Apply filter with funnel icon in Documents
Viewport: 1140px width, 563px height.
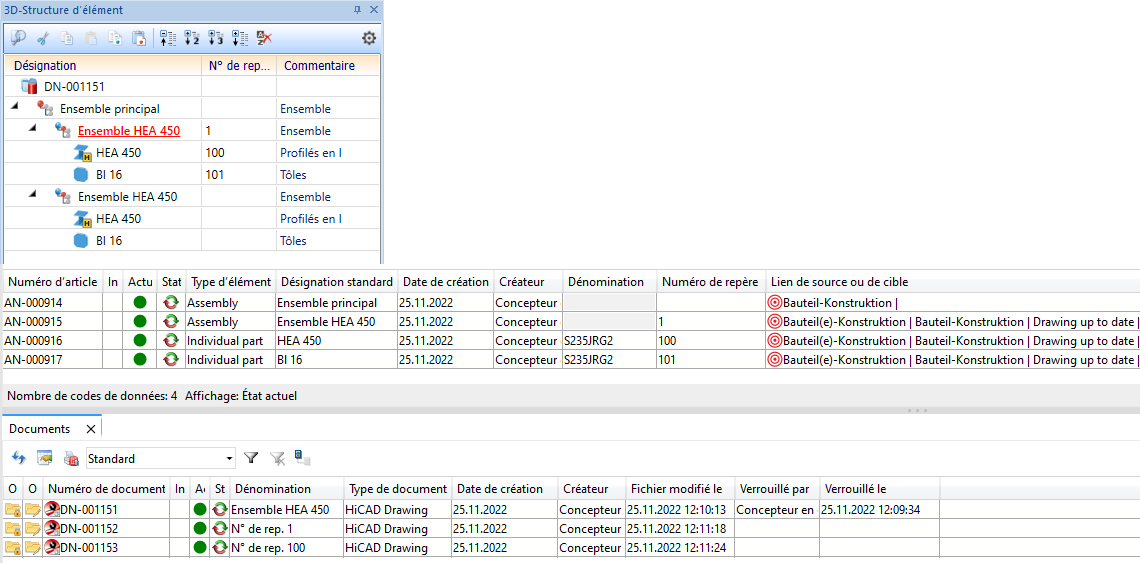[x=251, y=458]
